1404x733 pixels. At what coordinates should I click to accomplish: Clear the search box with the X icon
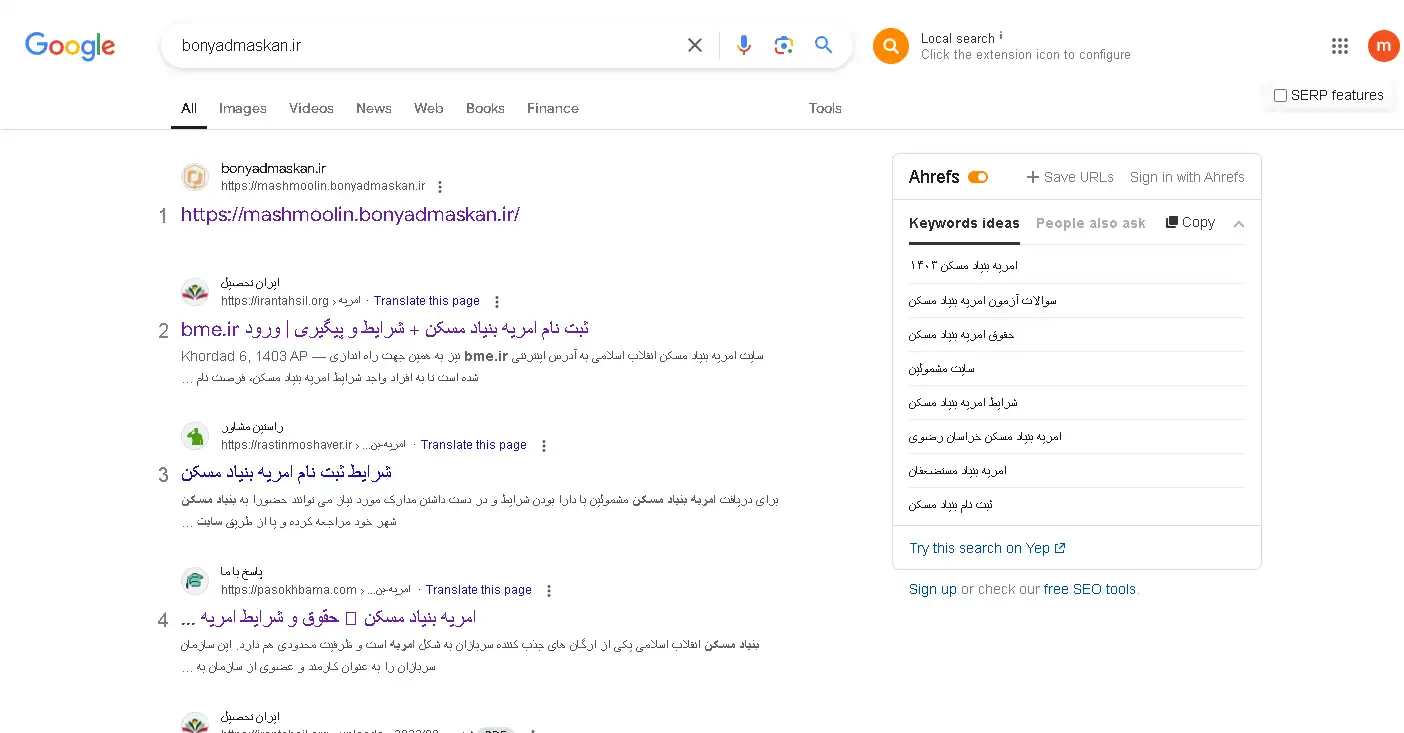click(695, 45)
